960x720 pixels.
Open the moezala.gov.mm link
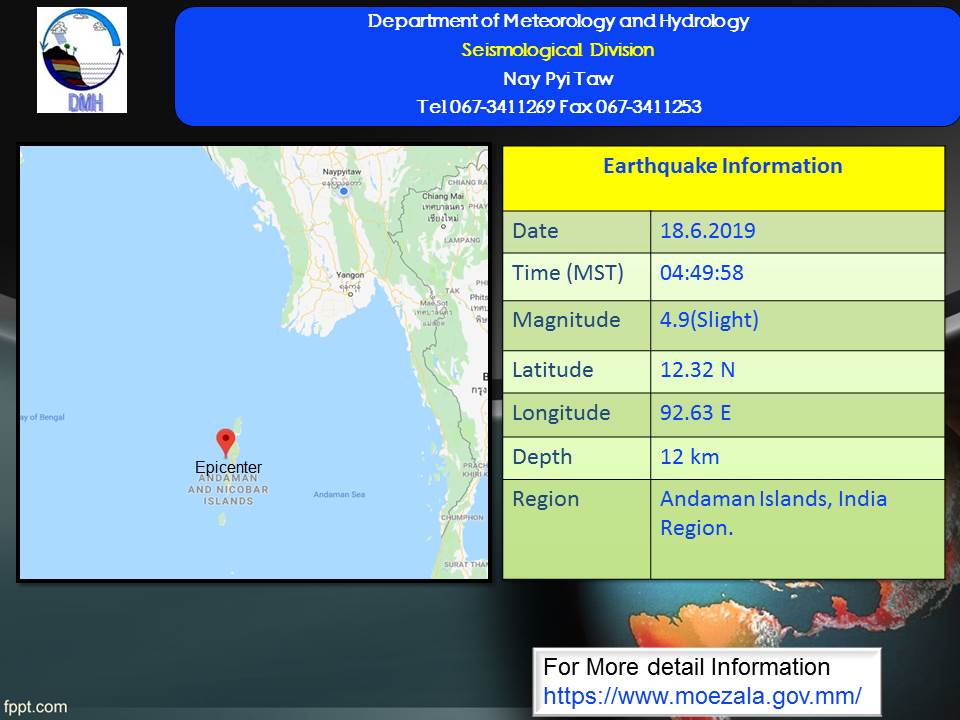(x=702, y=696)
